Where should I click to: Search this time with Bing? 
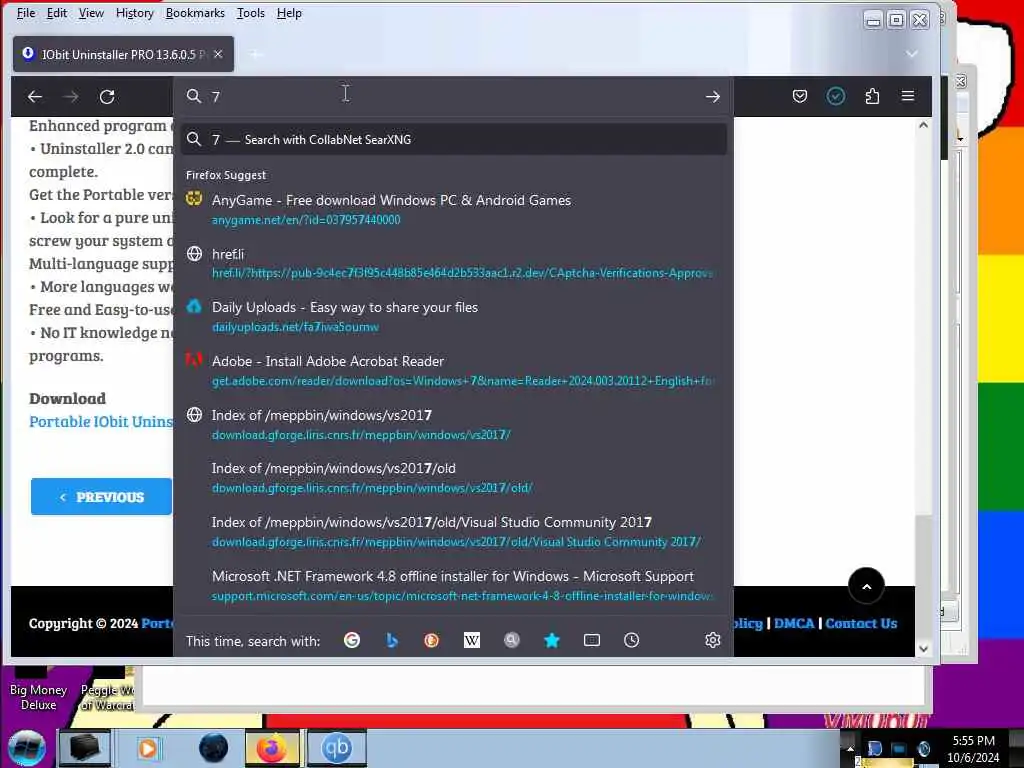coord(392,641)
